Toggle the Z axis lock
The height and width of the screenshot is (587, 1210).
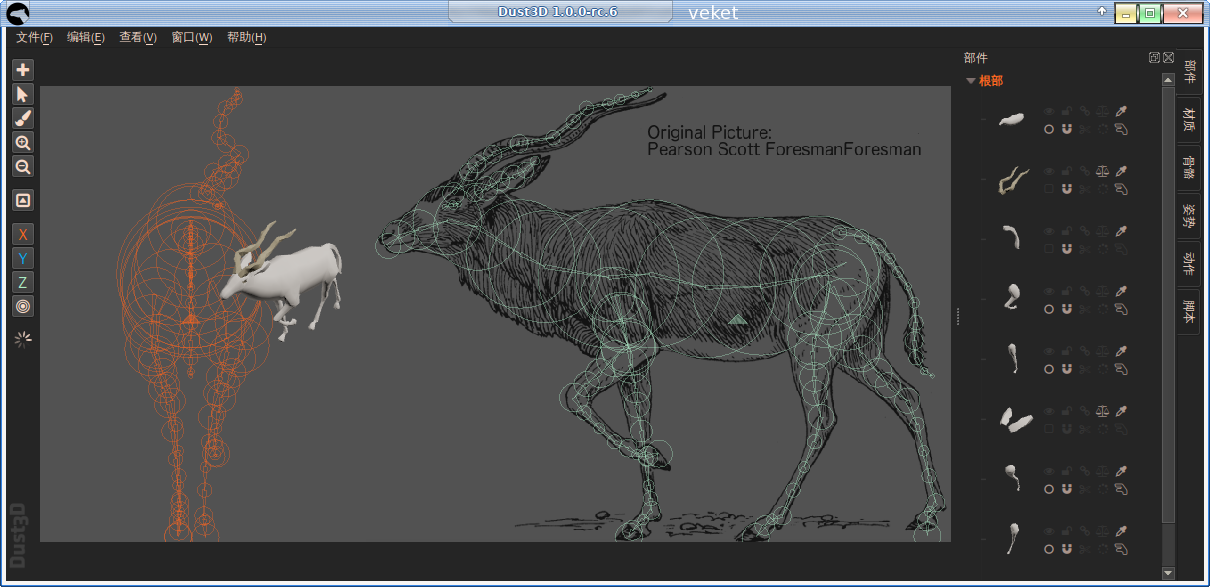[x=23, y=282]
